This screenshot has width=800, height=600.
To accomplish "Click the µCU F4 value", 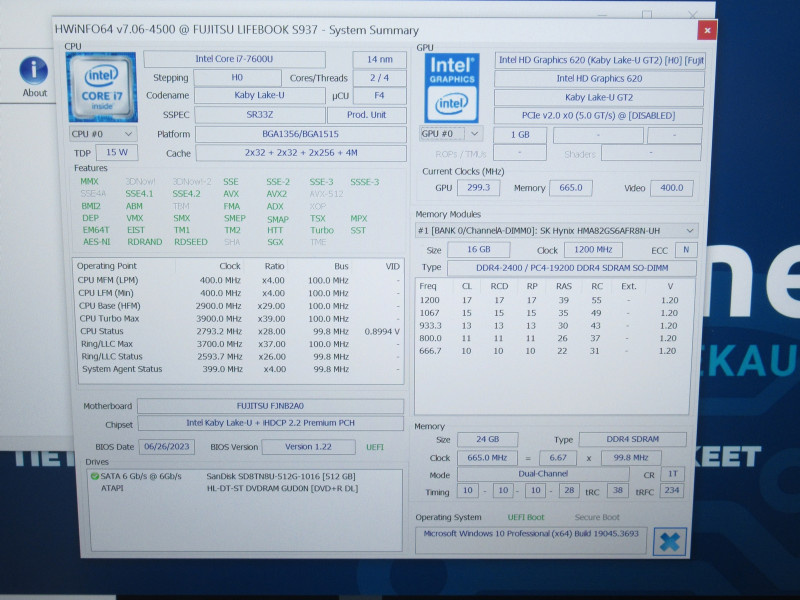I will [380, 95].
